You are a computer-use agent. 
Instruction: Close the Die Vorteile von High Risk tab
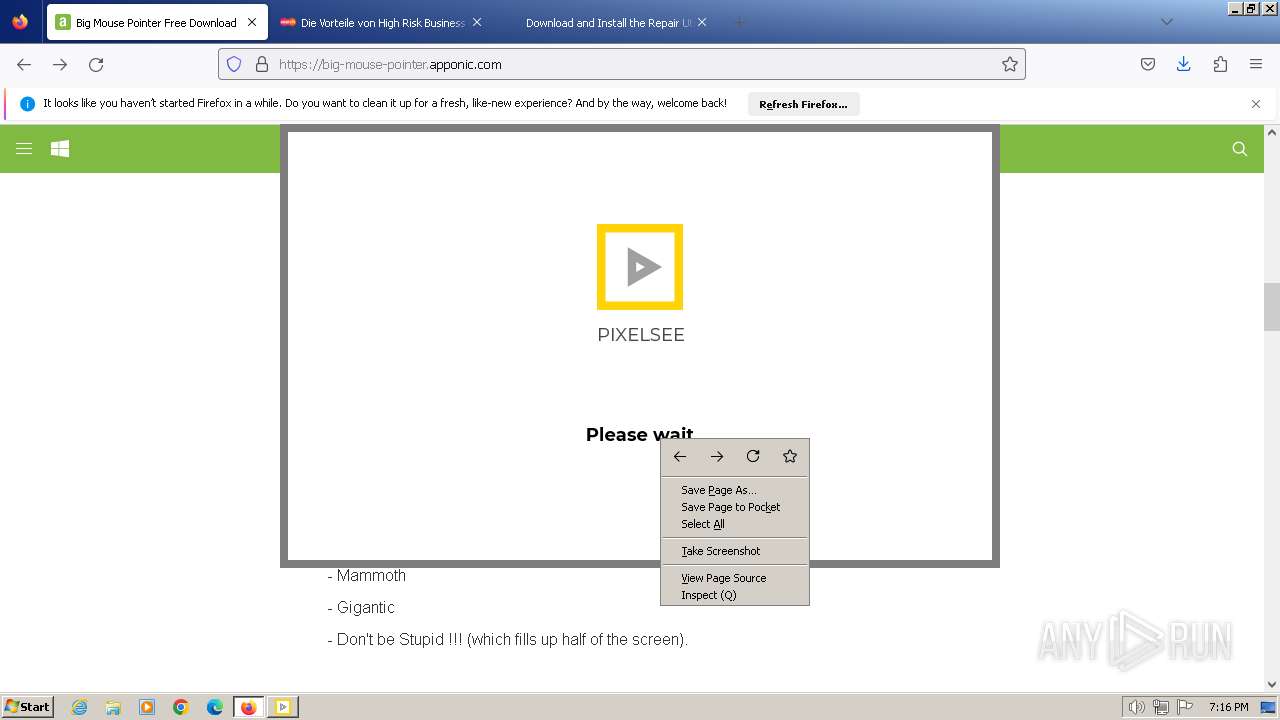pos(477,22)
